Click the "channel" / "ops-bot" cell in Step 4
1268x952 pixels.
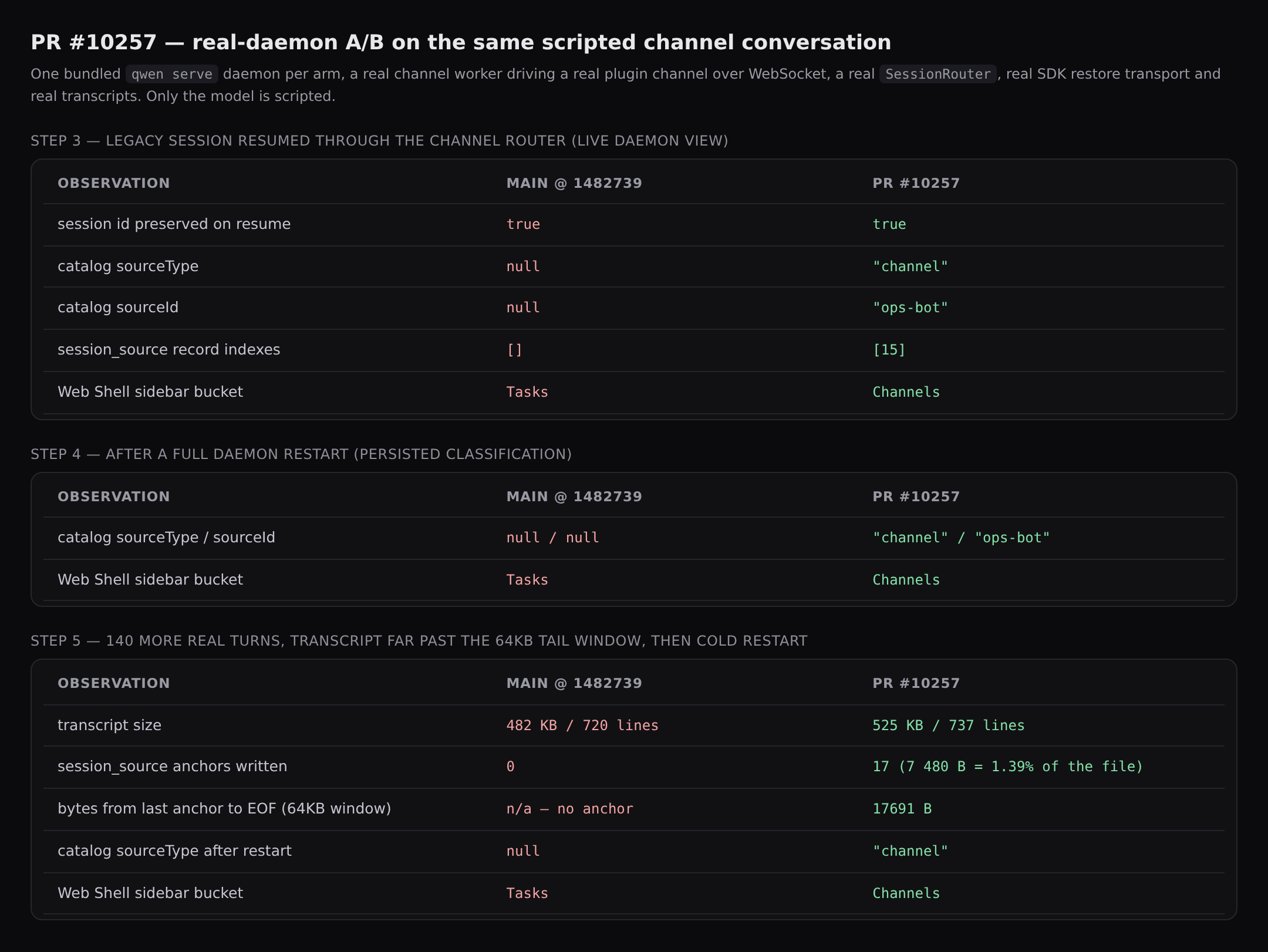961,538
